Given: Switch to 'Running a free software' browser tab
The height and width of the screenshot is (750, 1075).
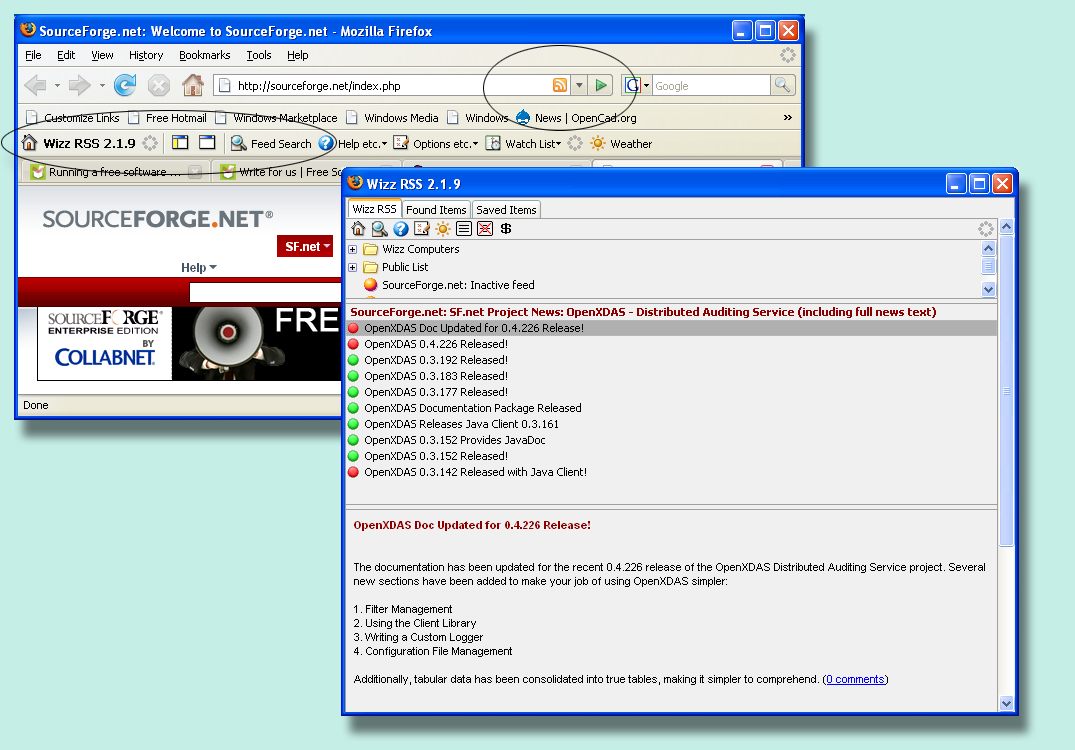Looking at the screenshot, I should coord(115,171).
